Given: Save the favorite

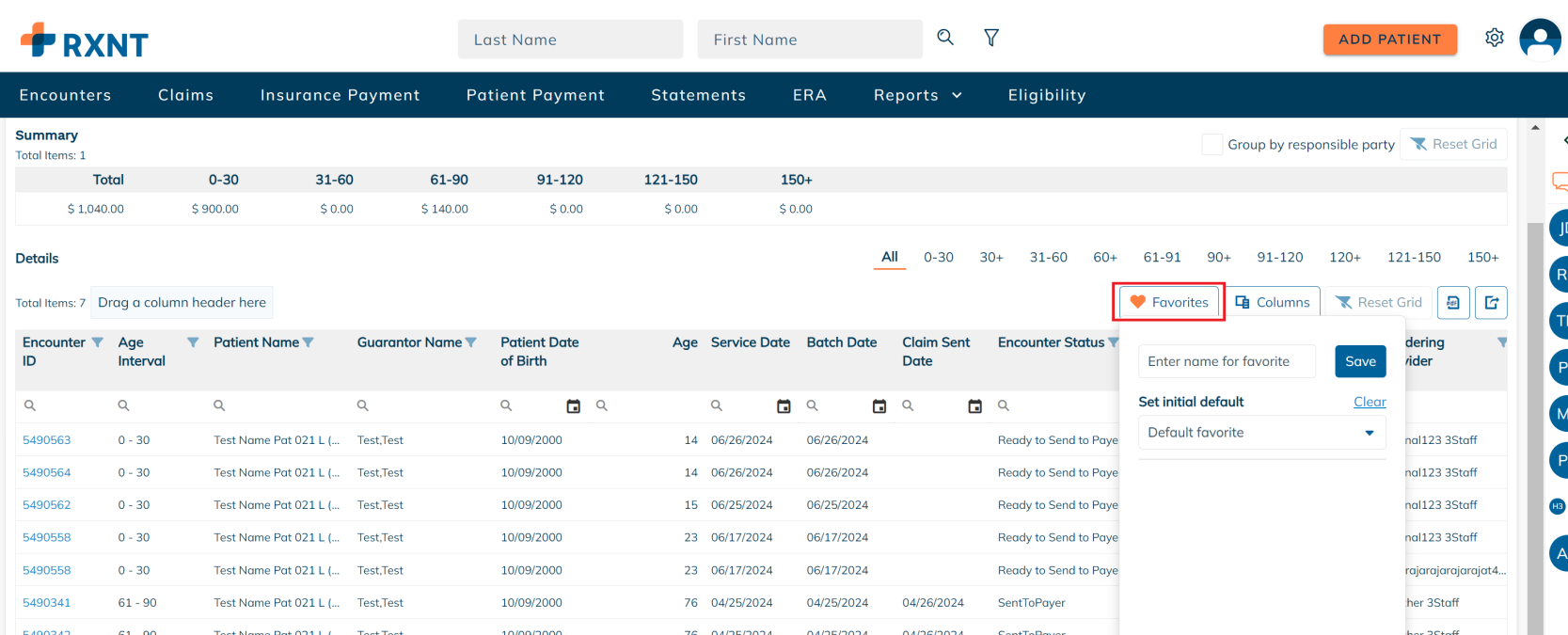Looking at the screenshot, I should pos(1360,361).
